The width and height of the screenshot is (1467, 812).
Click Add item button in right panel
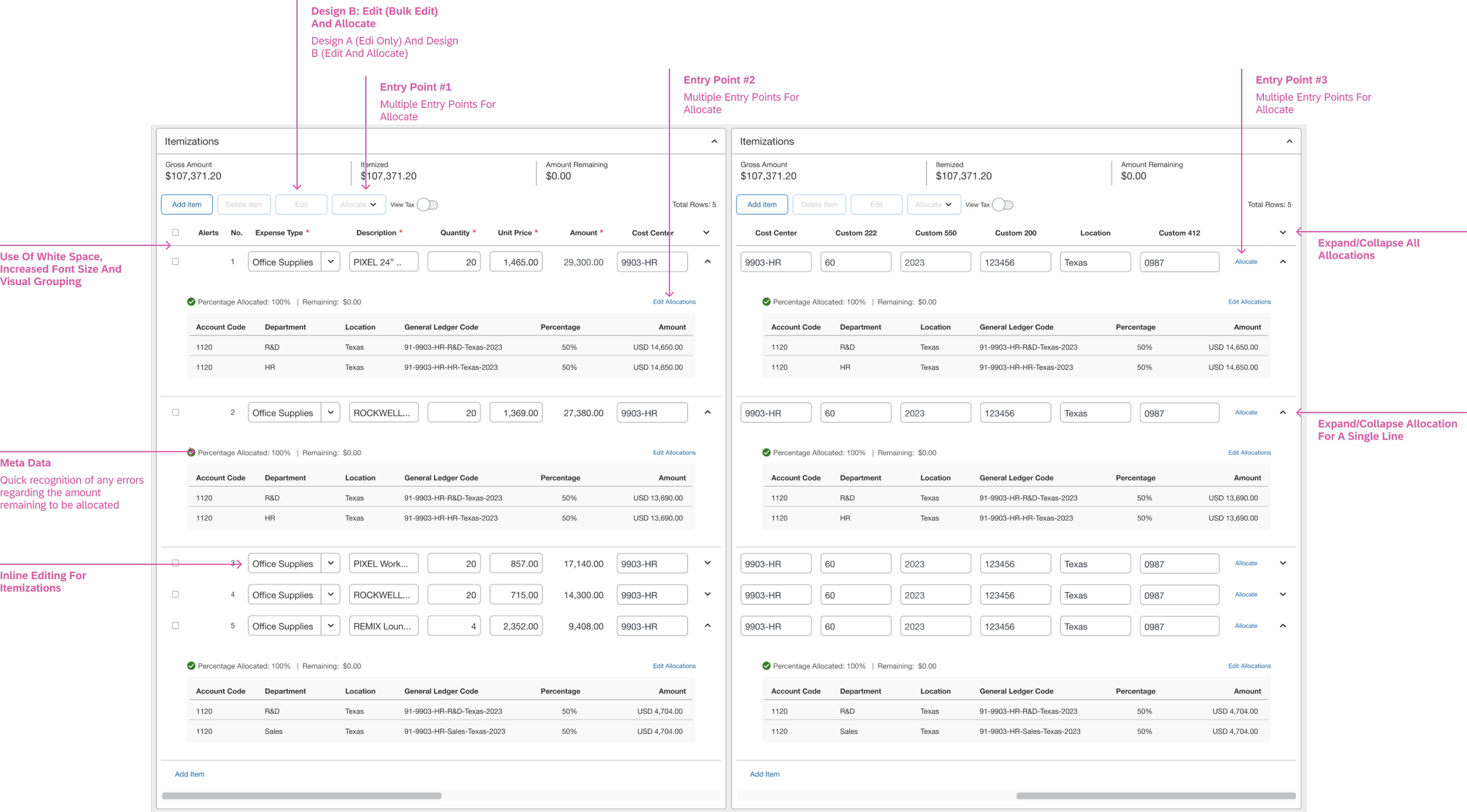pos(762,204)
